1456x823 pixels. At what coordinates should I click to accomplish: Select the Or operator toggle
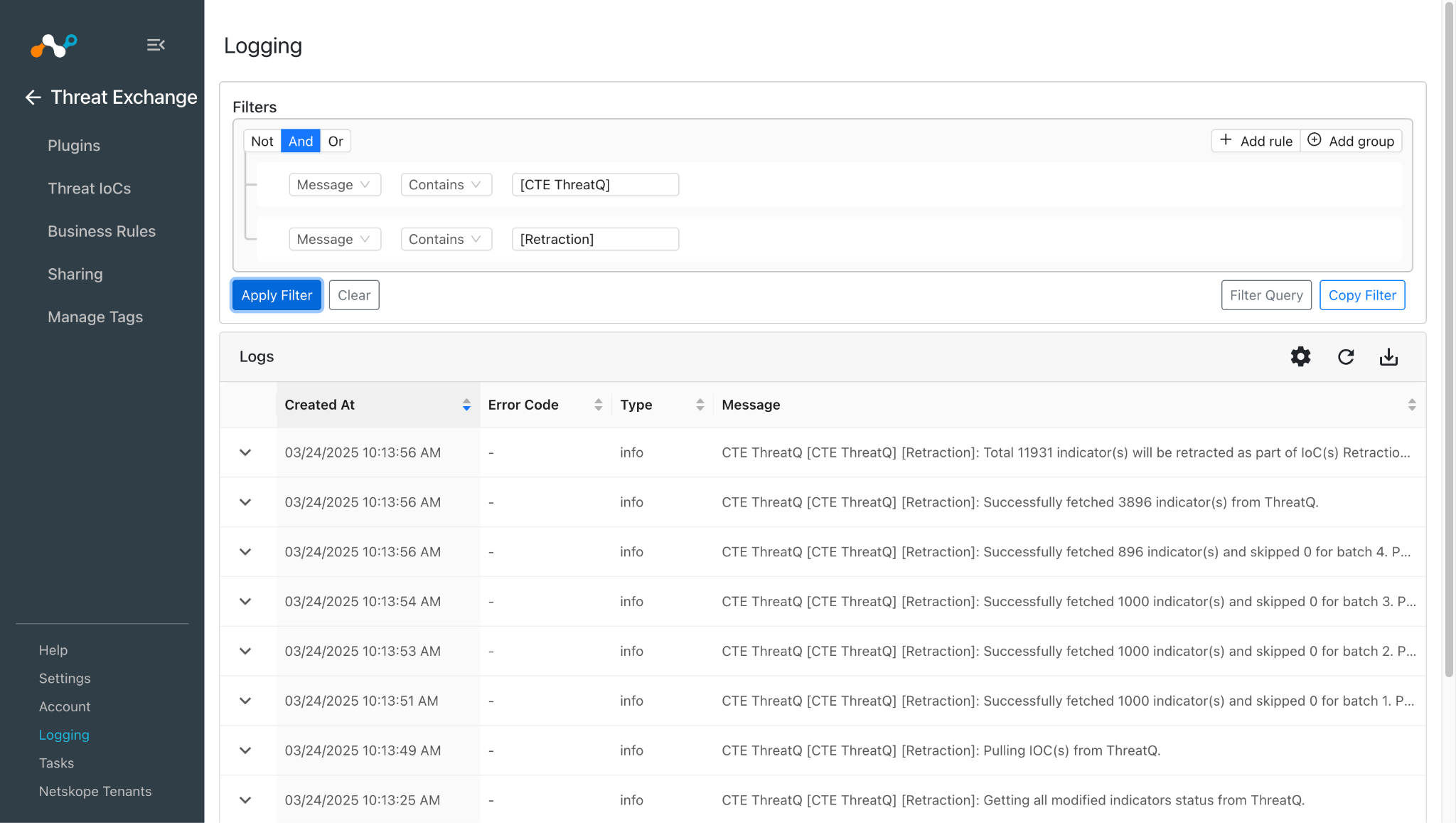click(x=336, y=141)
